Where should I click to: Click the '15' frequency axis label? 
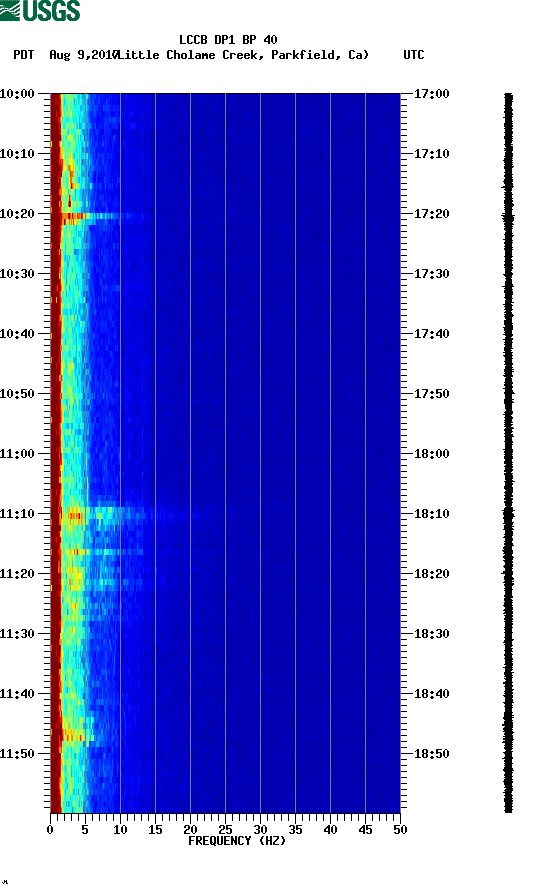[156, 830]
